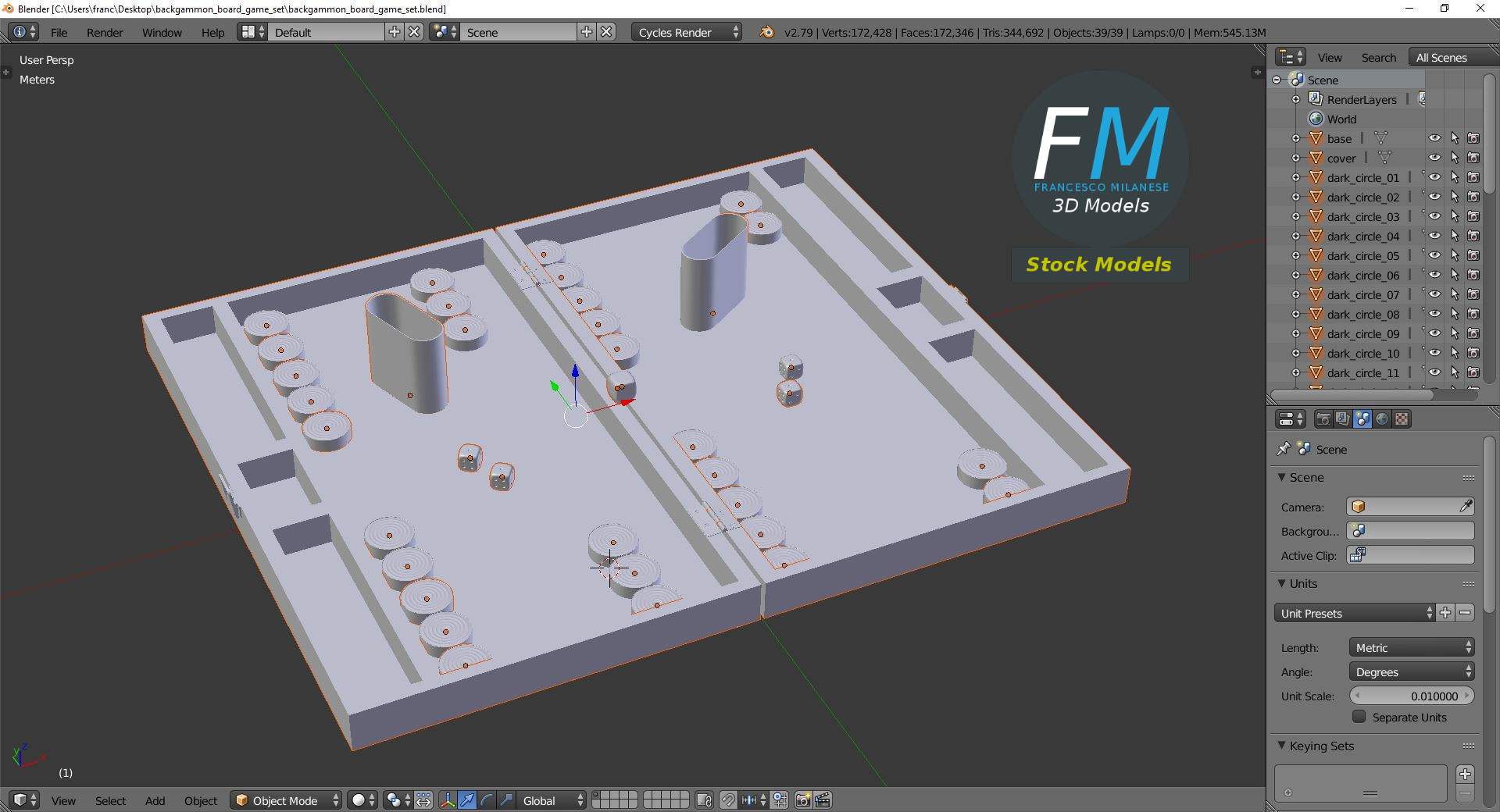Click the Blender logo icon in header

point(767,32)
